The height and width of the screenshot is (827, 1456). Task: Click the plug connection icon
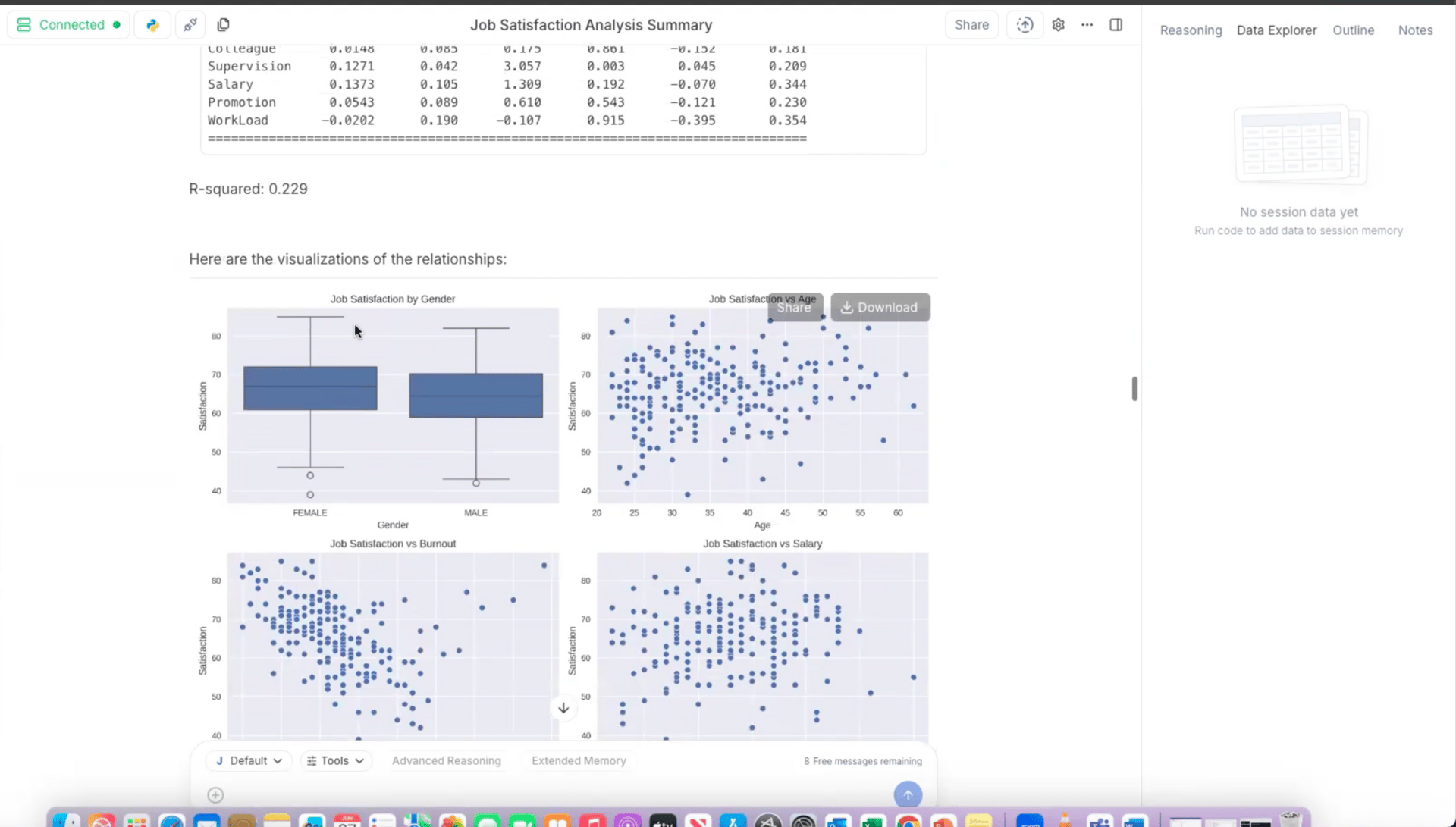[190, 25]
